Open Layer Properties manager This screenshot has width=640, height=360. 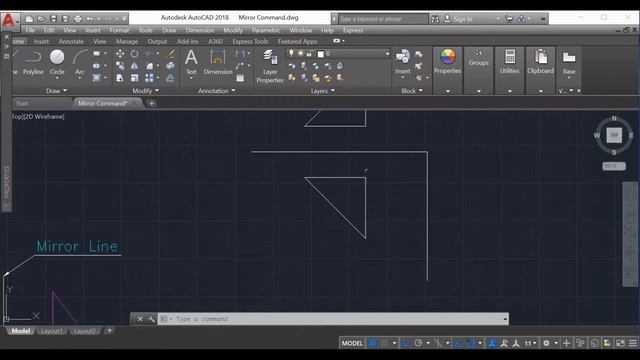click(270, 67)
